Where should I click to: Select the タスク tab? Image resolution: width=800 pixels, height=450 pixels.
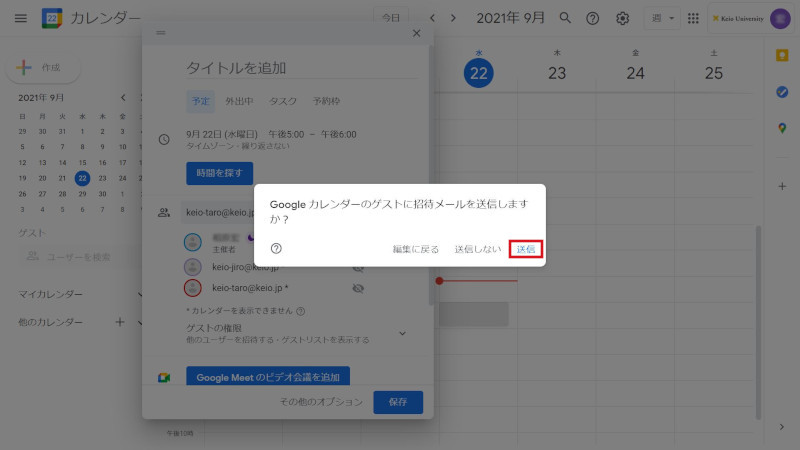[283, 101]
